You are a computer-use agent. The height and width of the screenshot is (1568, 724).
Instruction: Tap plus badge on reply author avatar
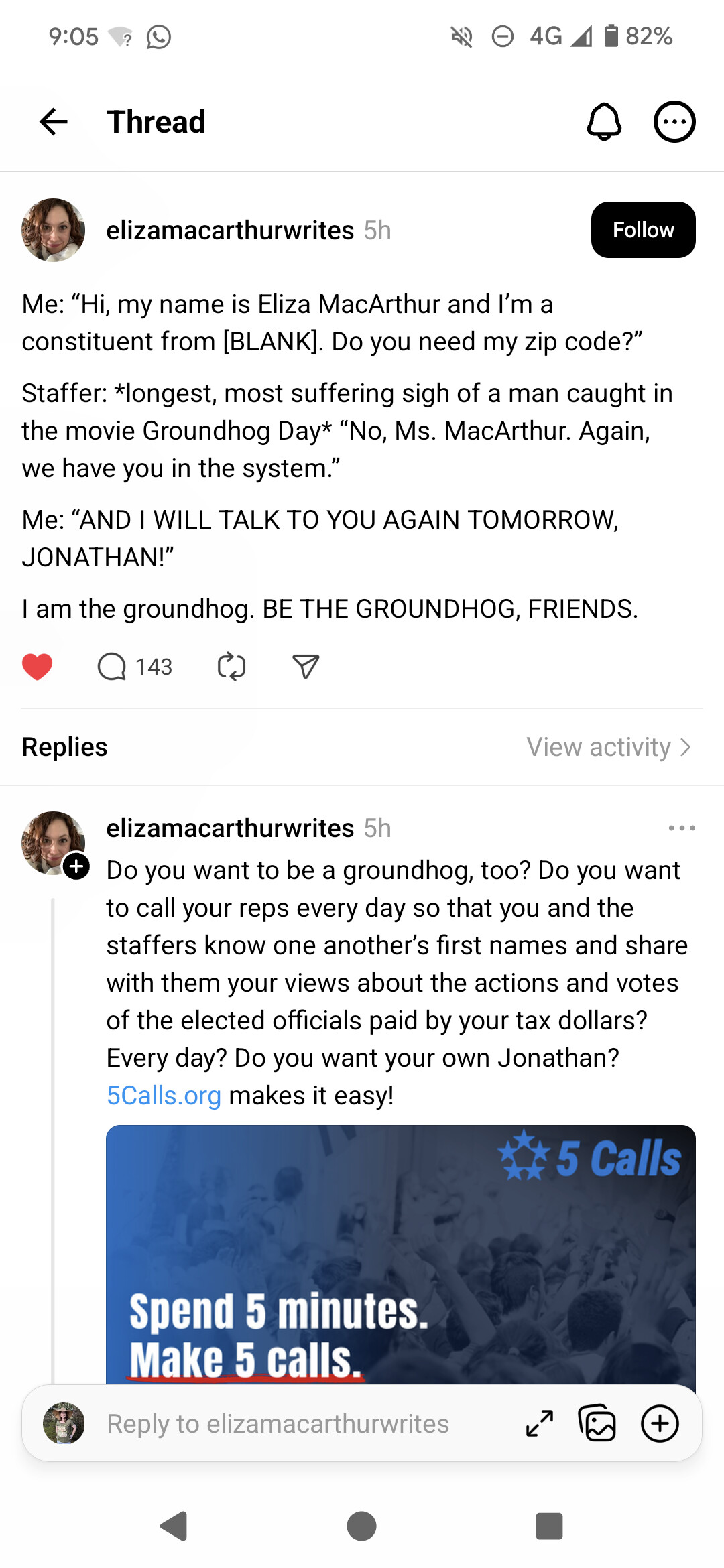[76, 866]
